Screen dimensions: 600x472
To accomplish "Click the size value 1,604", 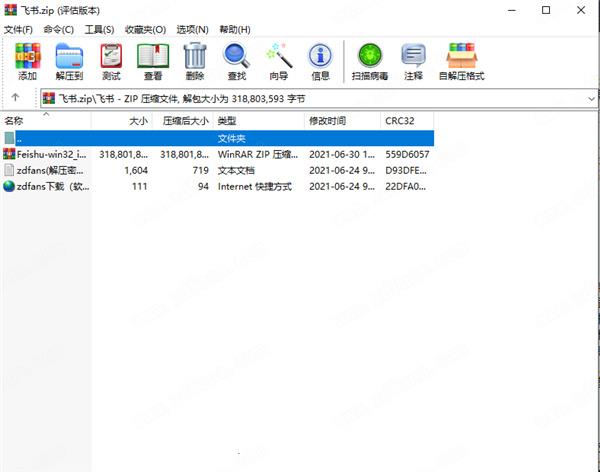I will [136, 170].
